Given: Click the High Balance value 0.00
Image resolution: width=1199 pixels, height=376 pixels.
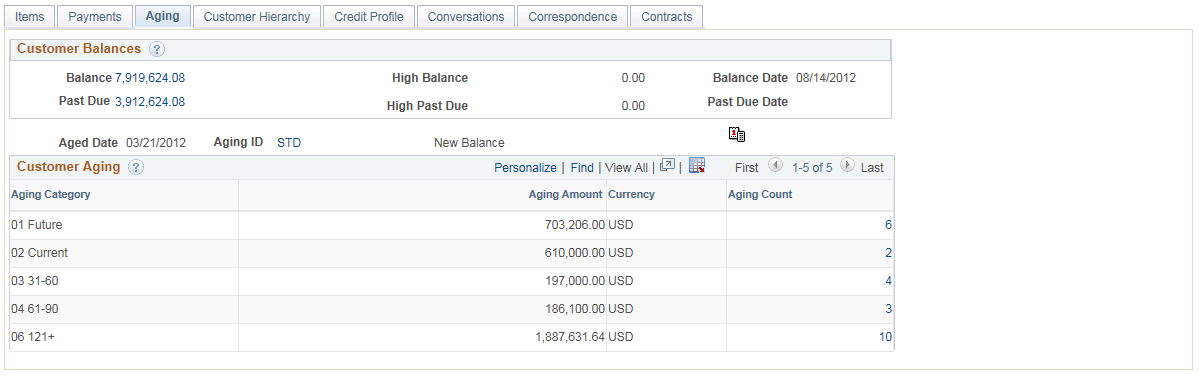Looking at the screenshot, I should tap(633, 77).
